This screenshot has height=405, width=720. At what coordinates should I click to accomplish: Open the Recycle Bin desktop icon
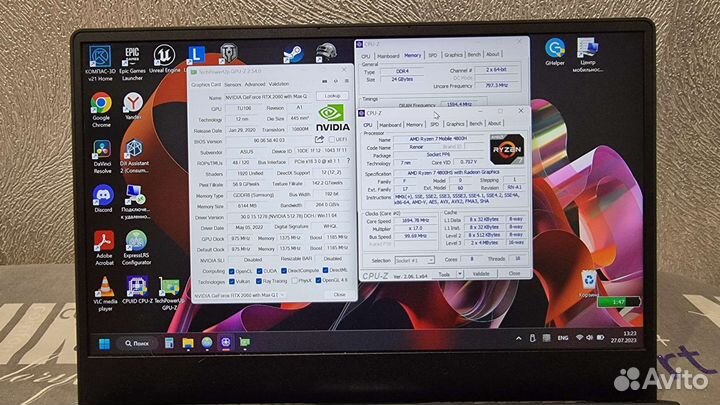pos(588,284)
